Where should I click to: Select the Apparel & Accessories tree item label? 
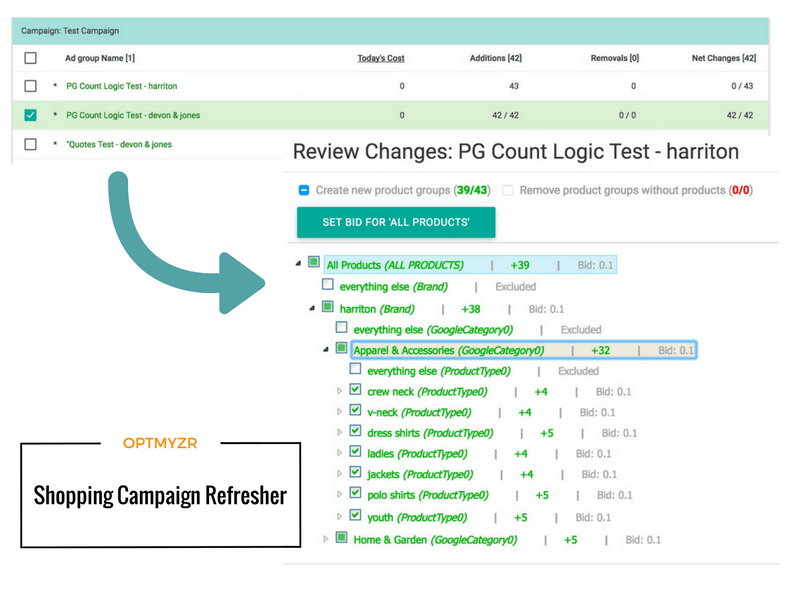point(448,350)
